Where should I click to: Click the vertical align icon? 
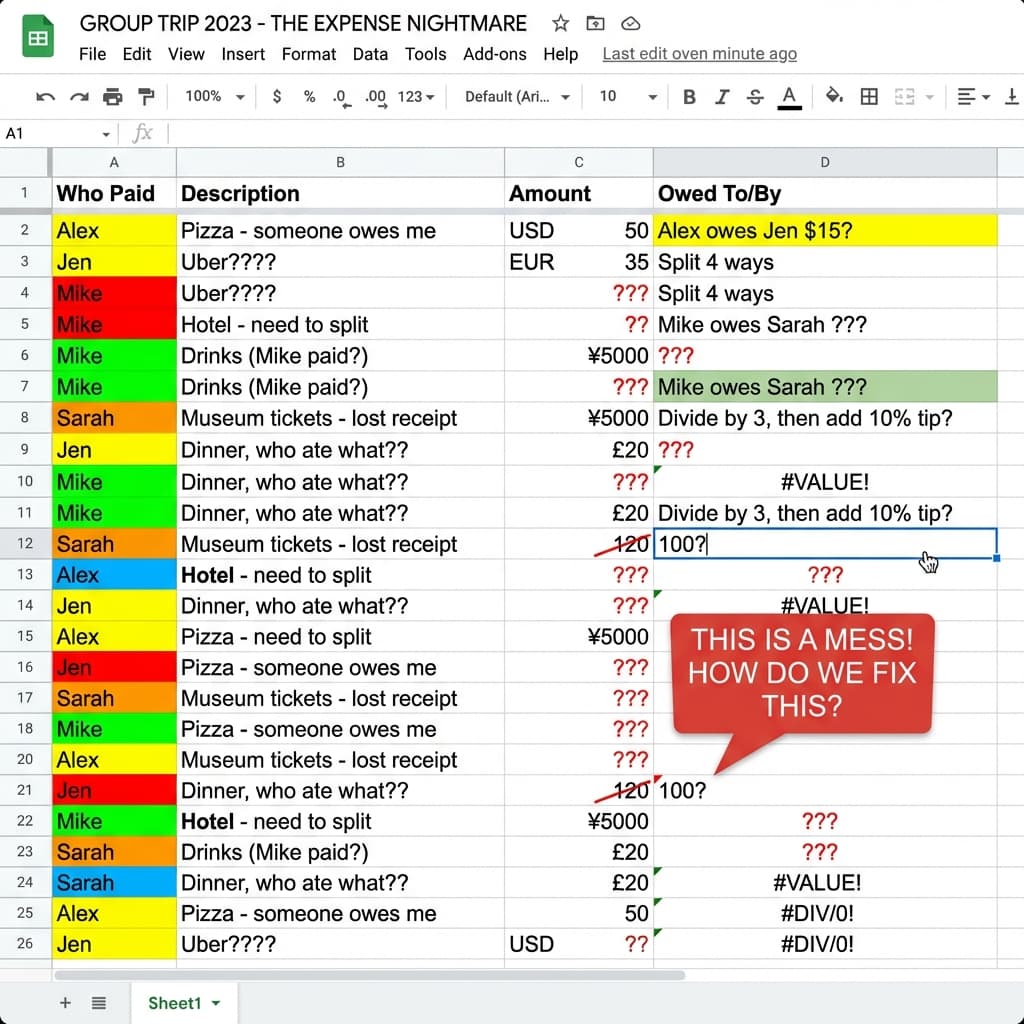1011,97
